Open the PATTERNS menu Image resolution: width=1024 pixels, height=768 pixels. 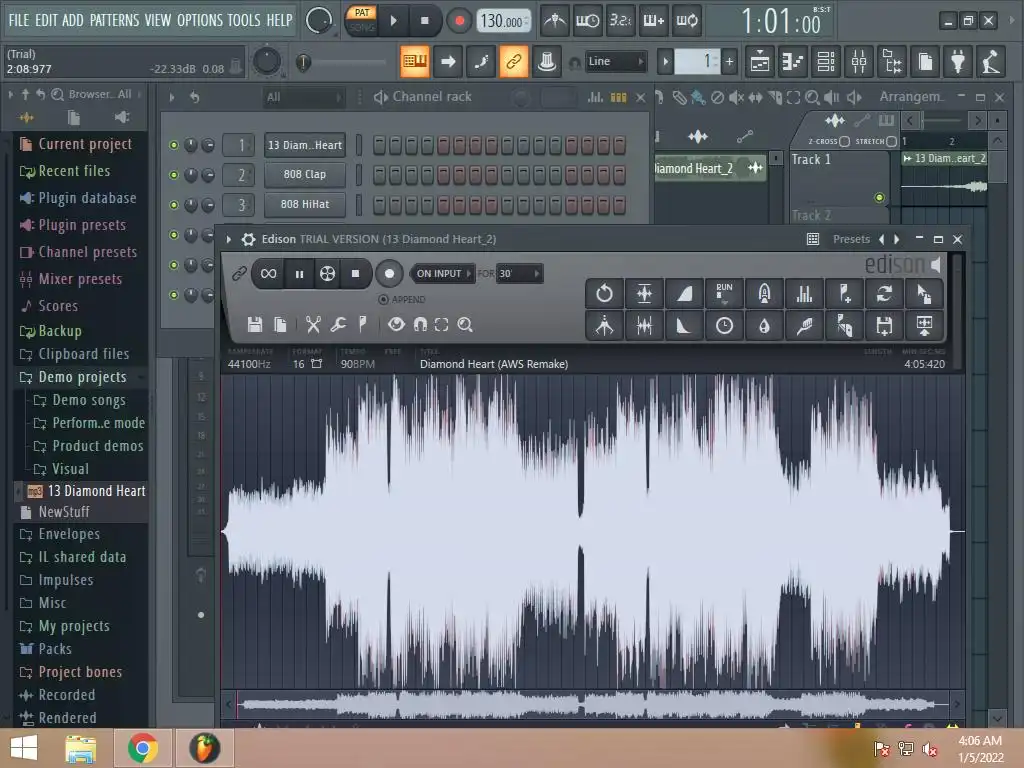coord(114,20)
